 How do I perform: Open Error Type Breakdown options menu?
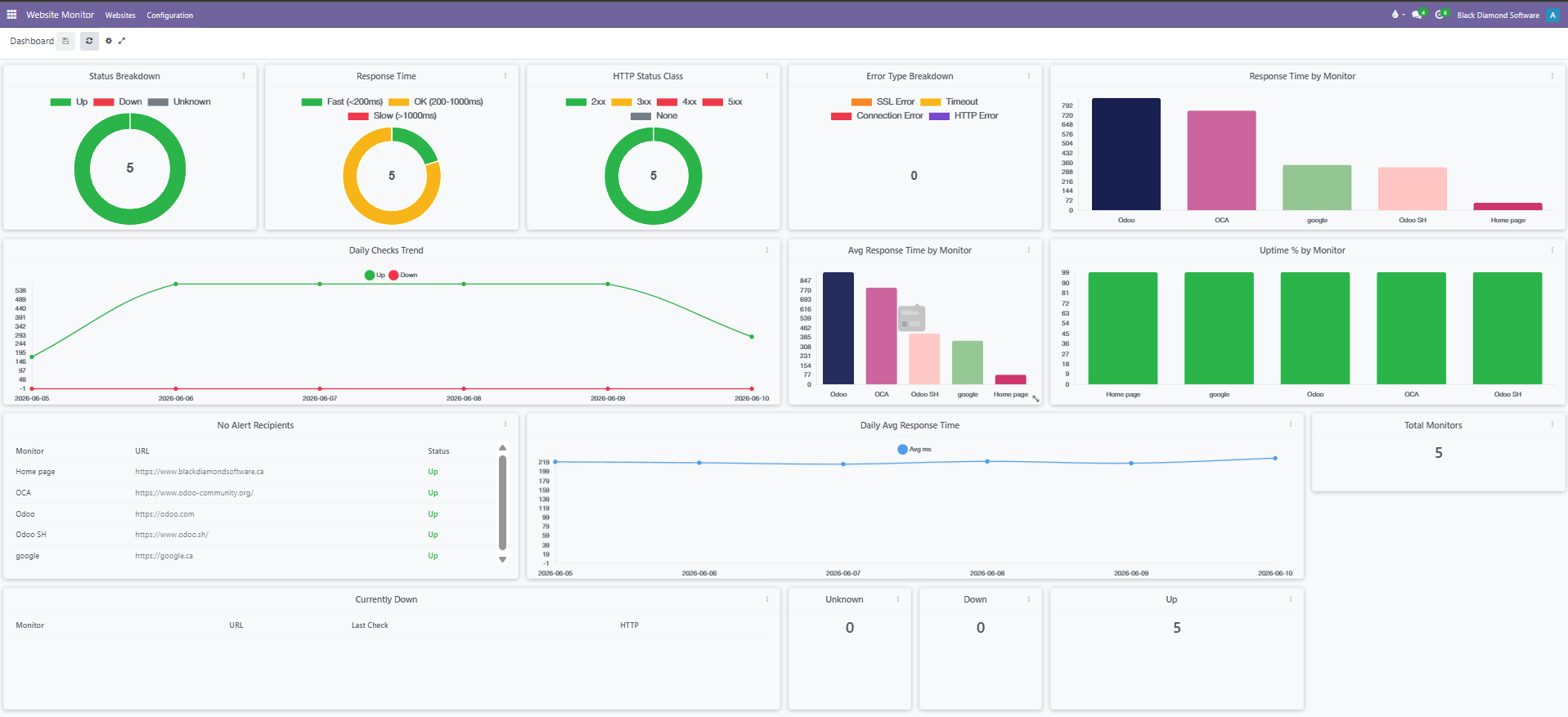pos(1029,75)
